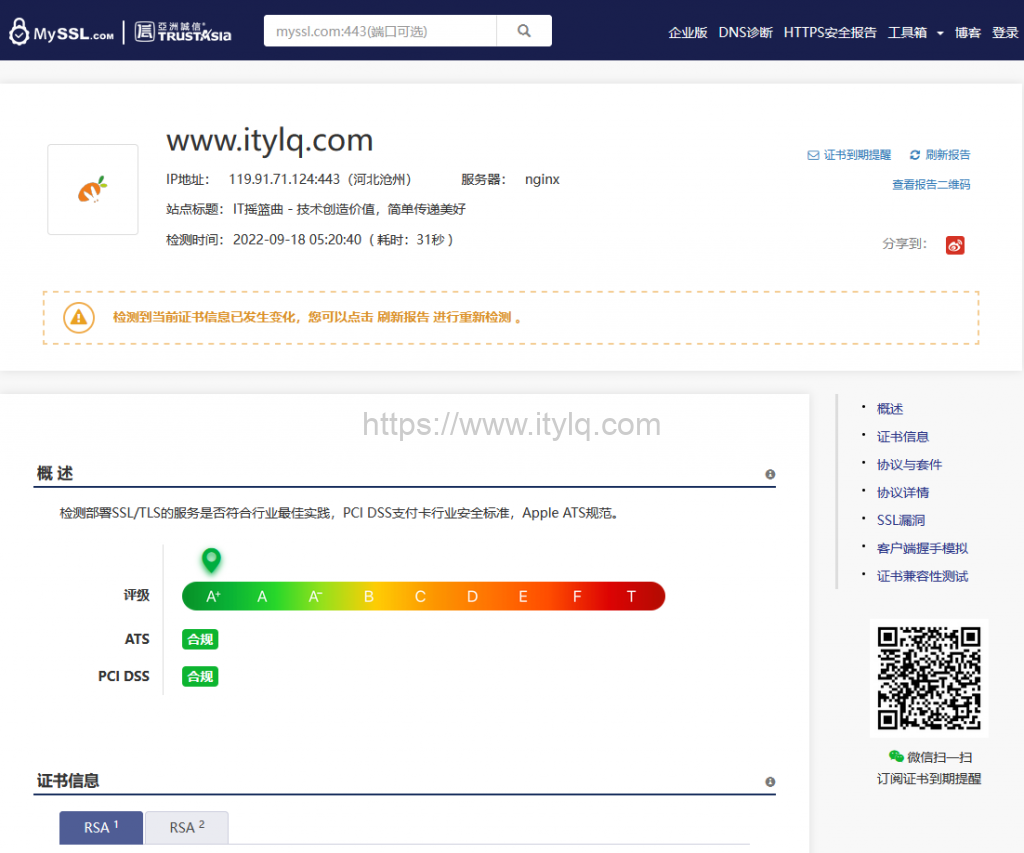Open DNS诊断 from the top navigation

coord(745,31)
